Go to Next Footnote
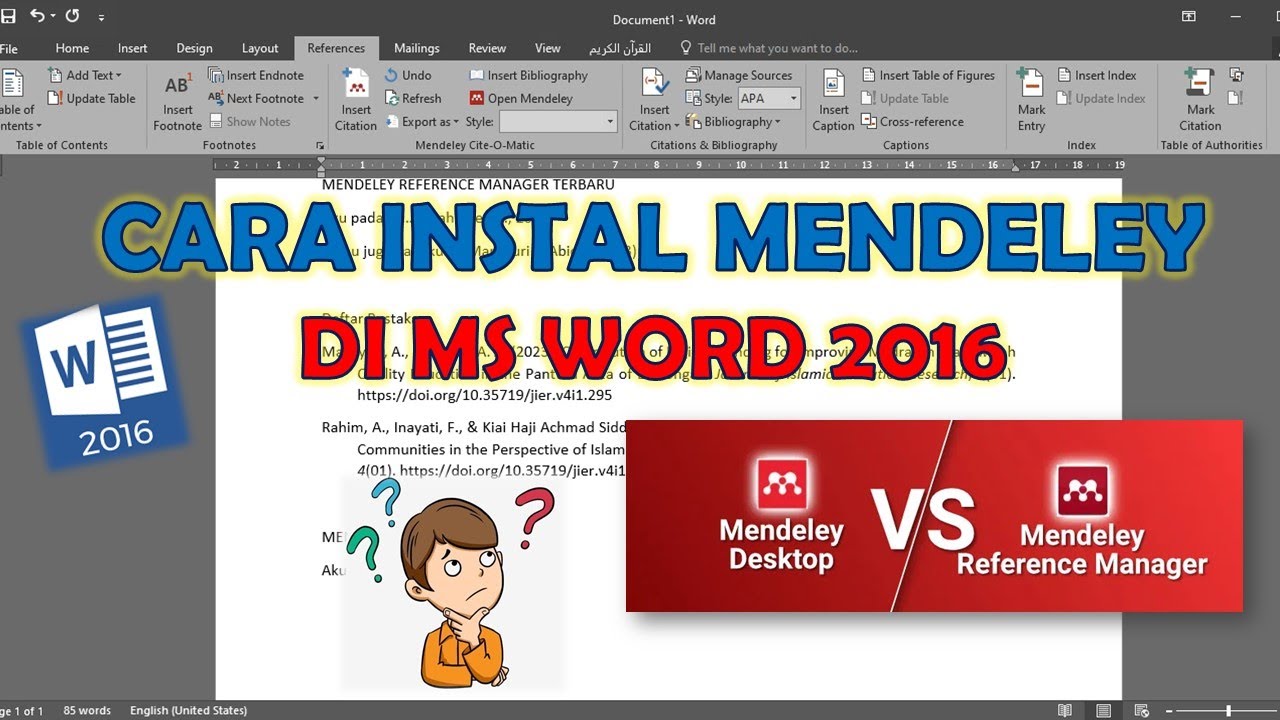Viewport: 1280px width, 720px height. click(x=256, y=98)
